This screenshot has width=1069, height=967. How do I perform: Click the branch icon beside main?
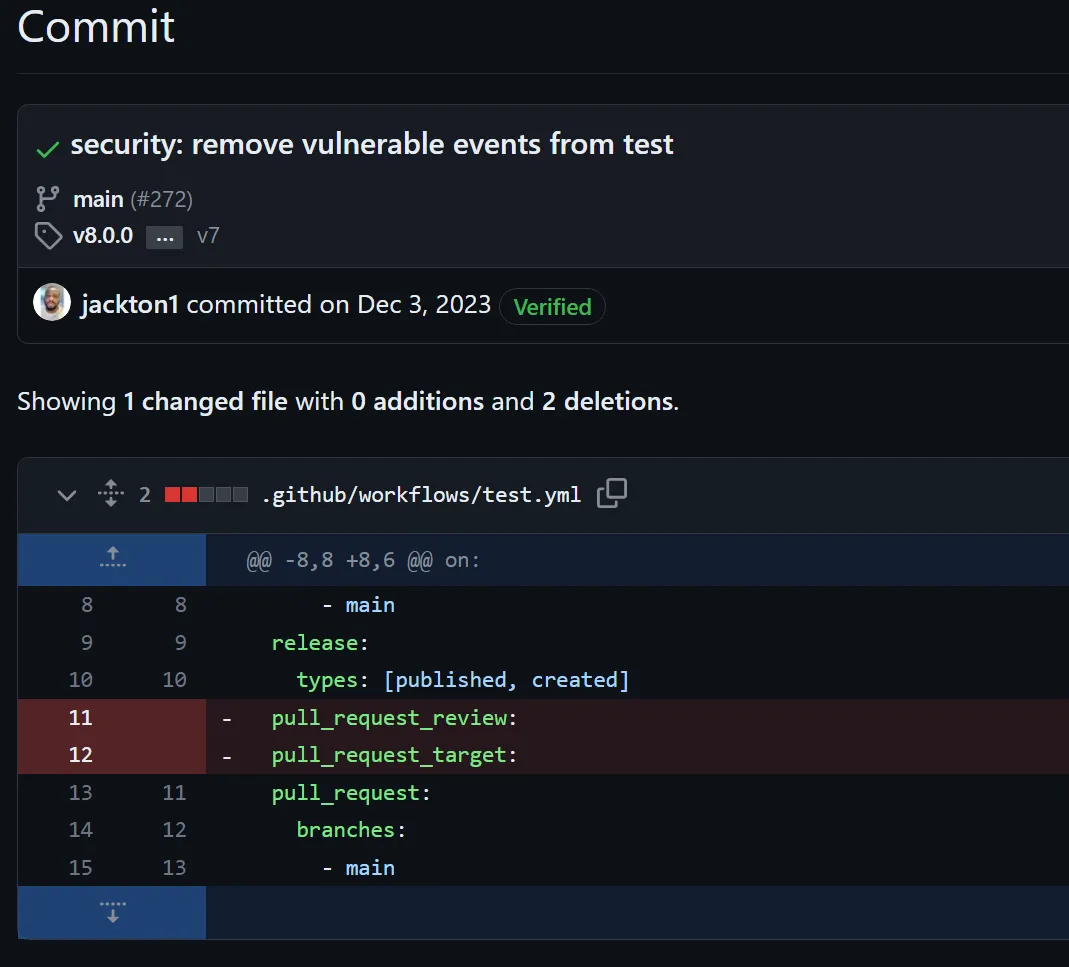pyautogui.click(x=47, y=198)
